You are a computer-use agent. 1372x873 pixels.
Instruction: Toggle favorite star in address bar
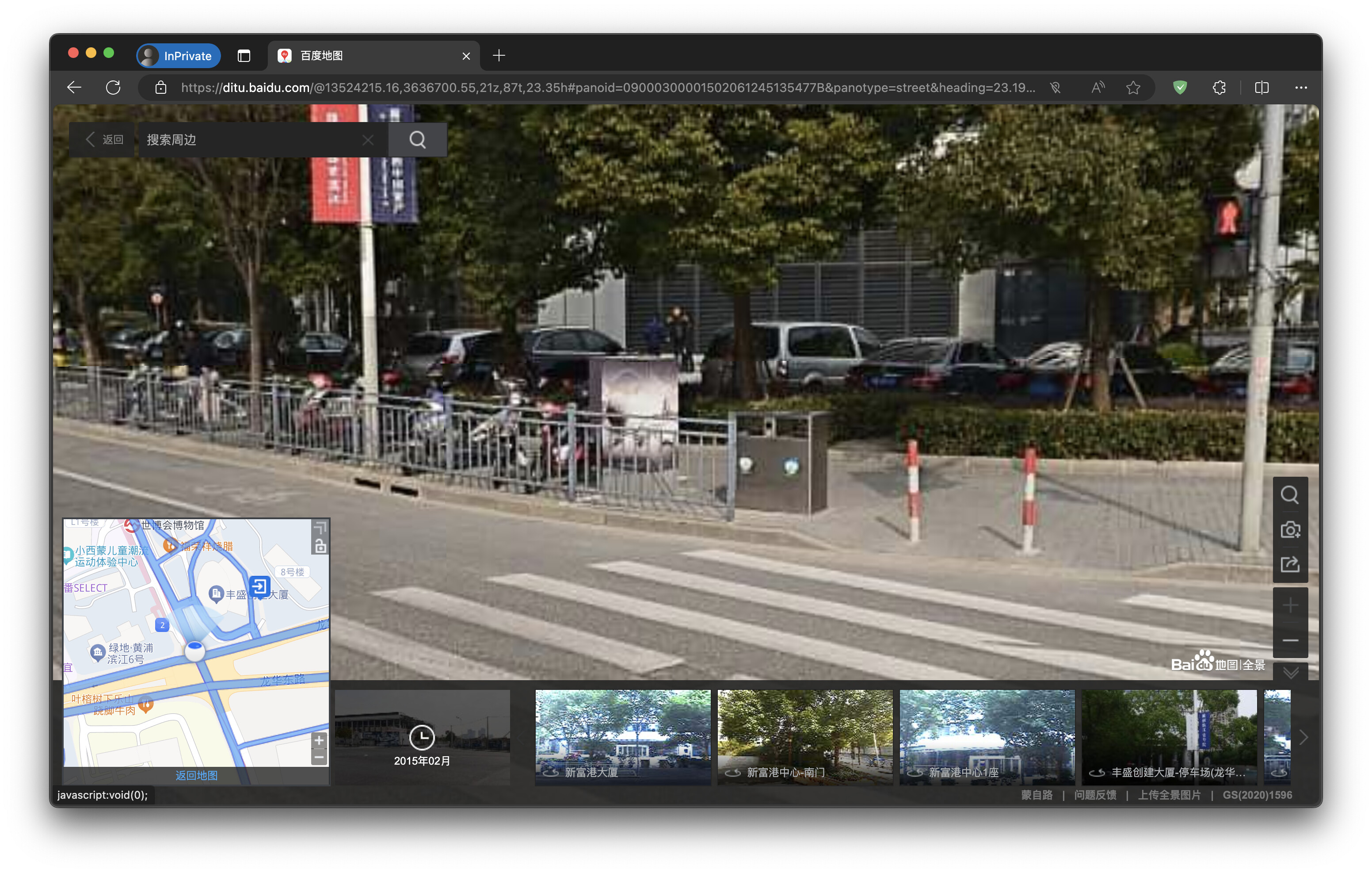(1133, 87)
